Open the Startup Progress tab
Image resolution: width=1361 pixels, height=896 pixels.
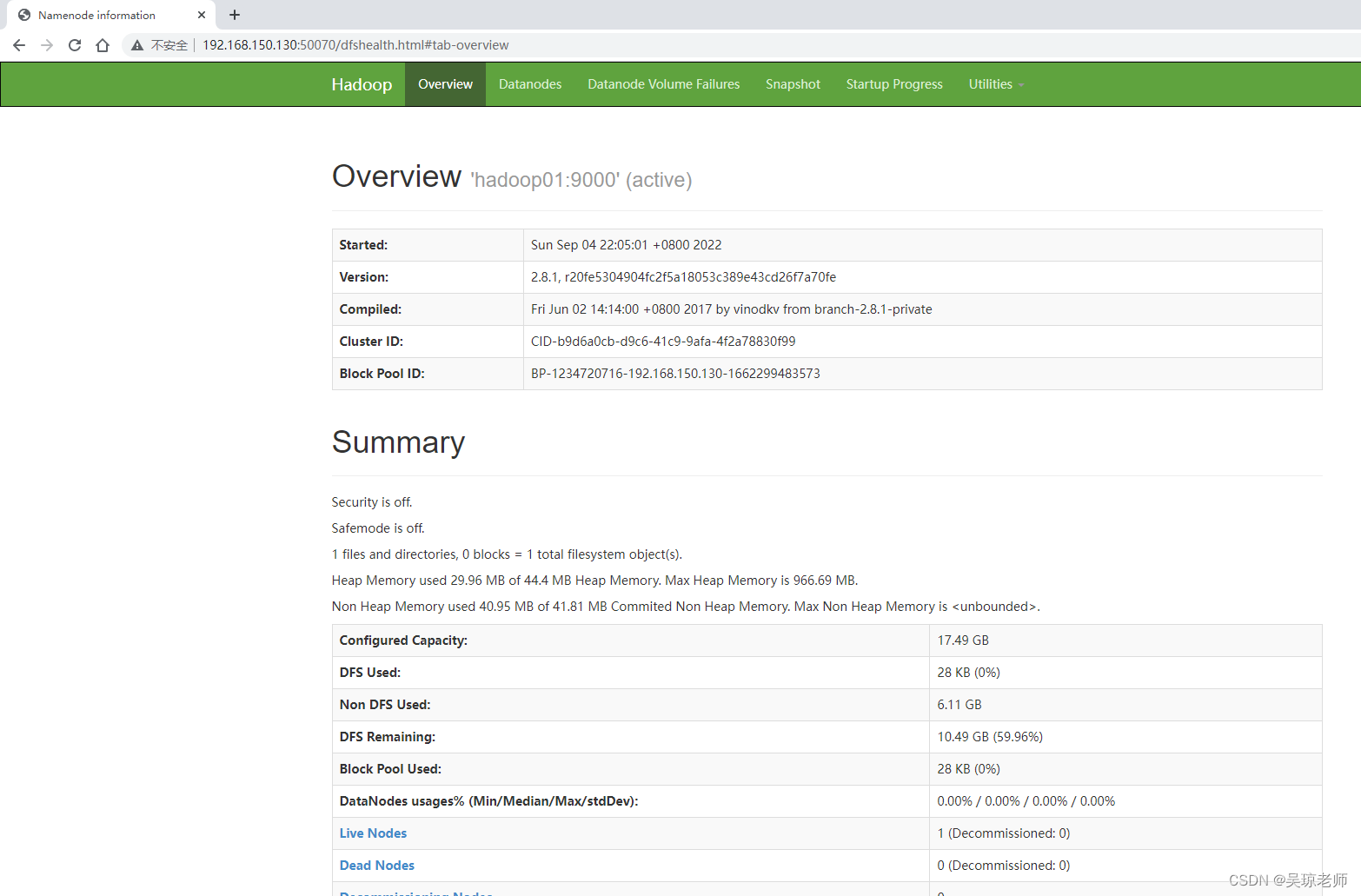[894, 84]
